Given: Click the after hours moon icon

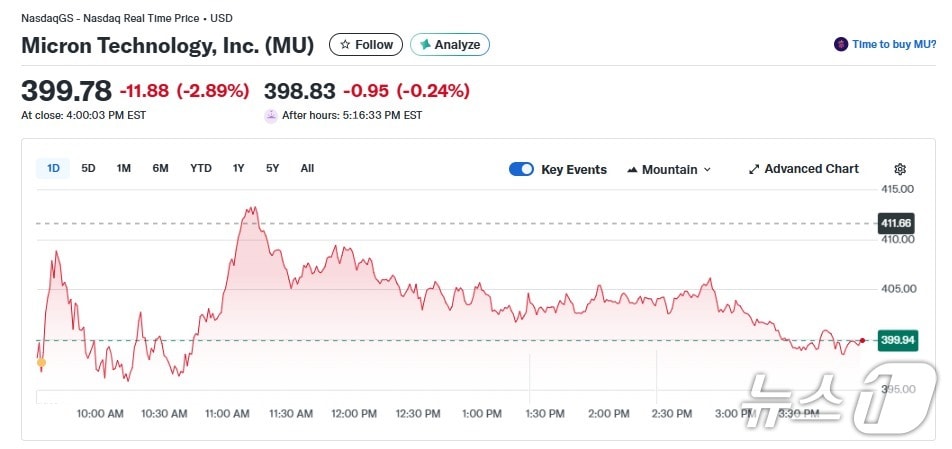Looking at the screenshot, I should pos(271,115).
